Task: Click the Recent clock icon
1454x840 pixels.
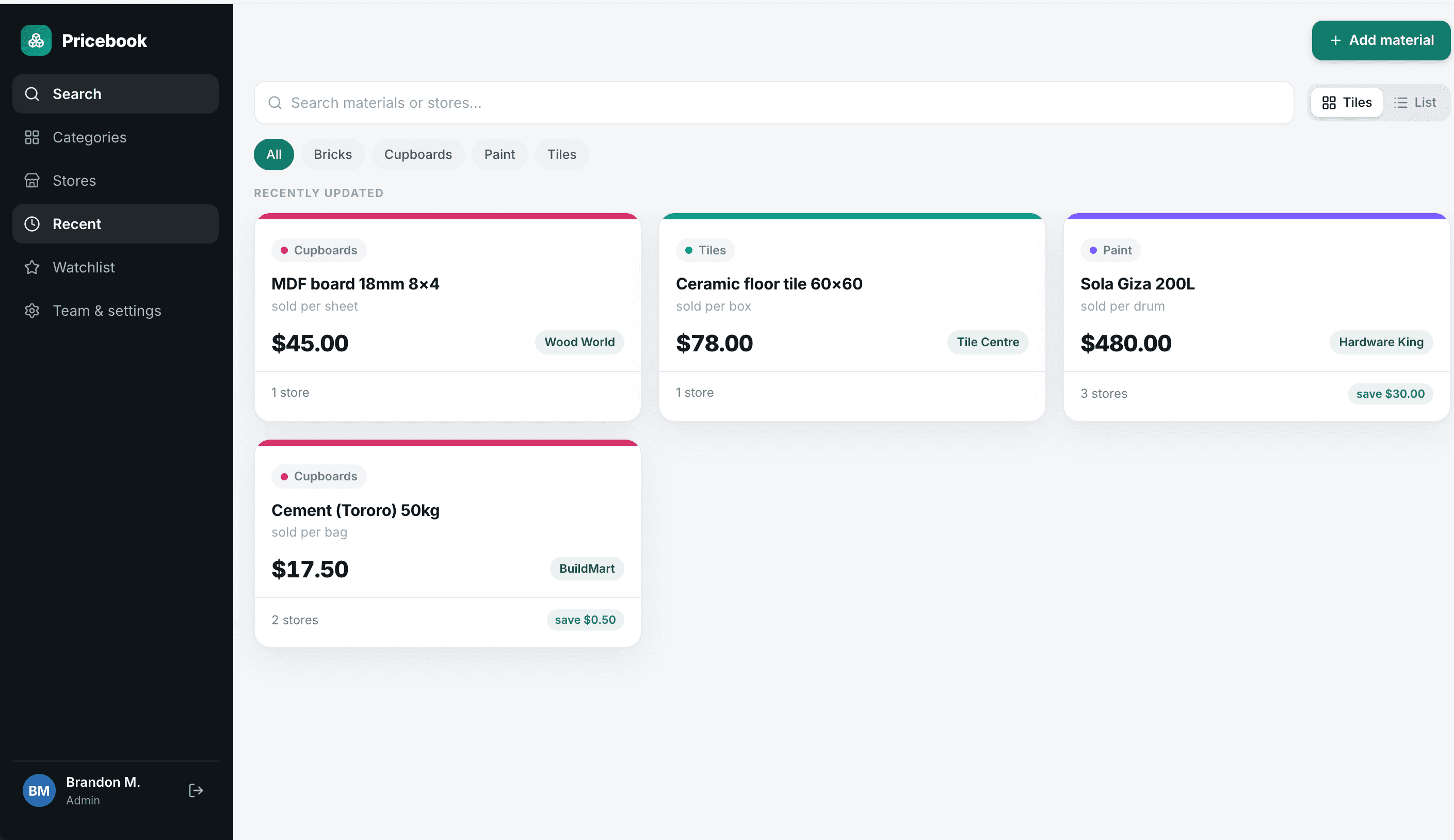Action: pos(33,224)
